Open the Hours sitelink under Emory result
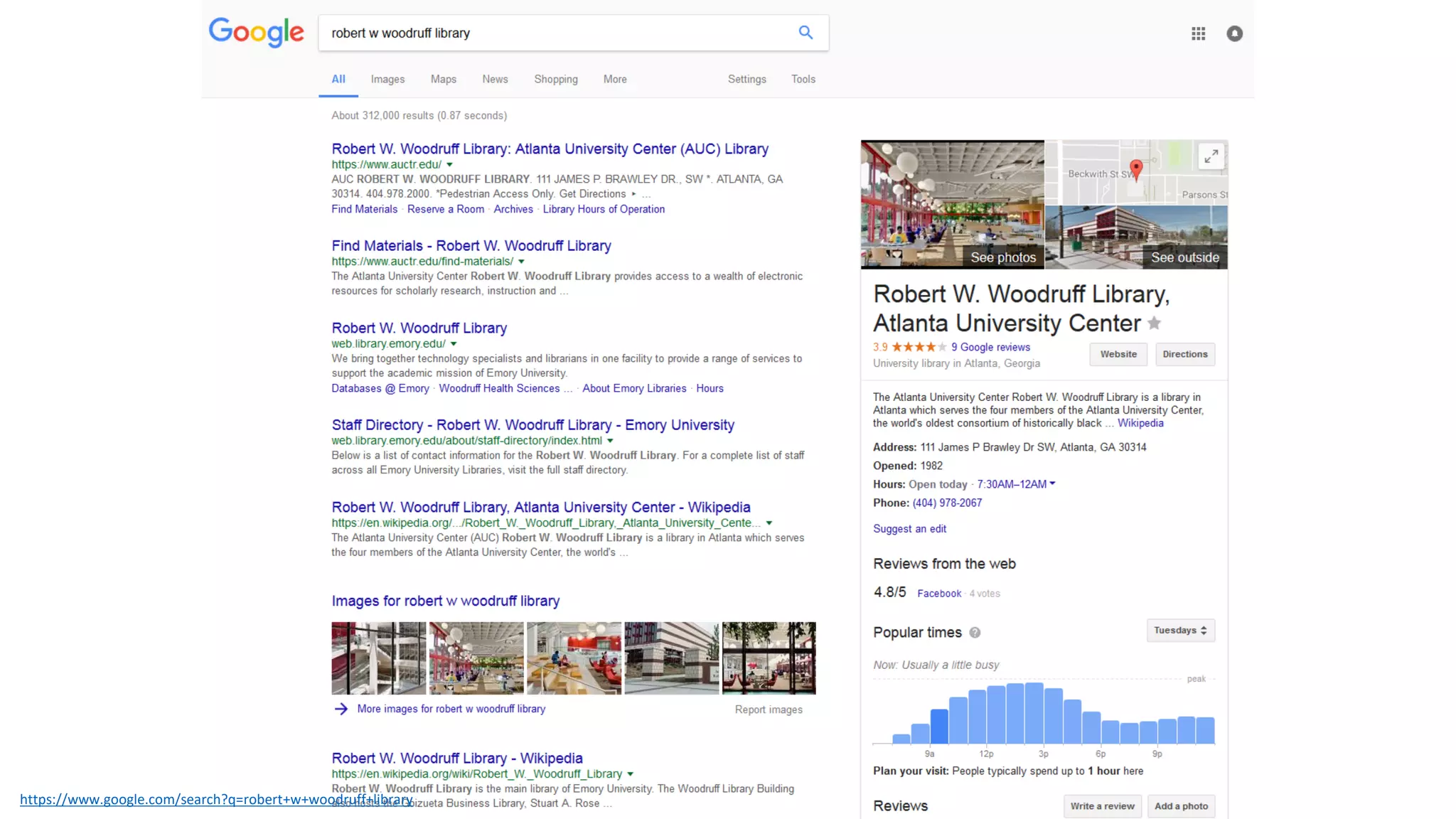This screenshot has height=819, width=1456. point(710,388)
